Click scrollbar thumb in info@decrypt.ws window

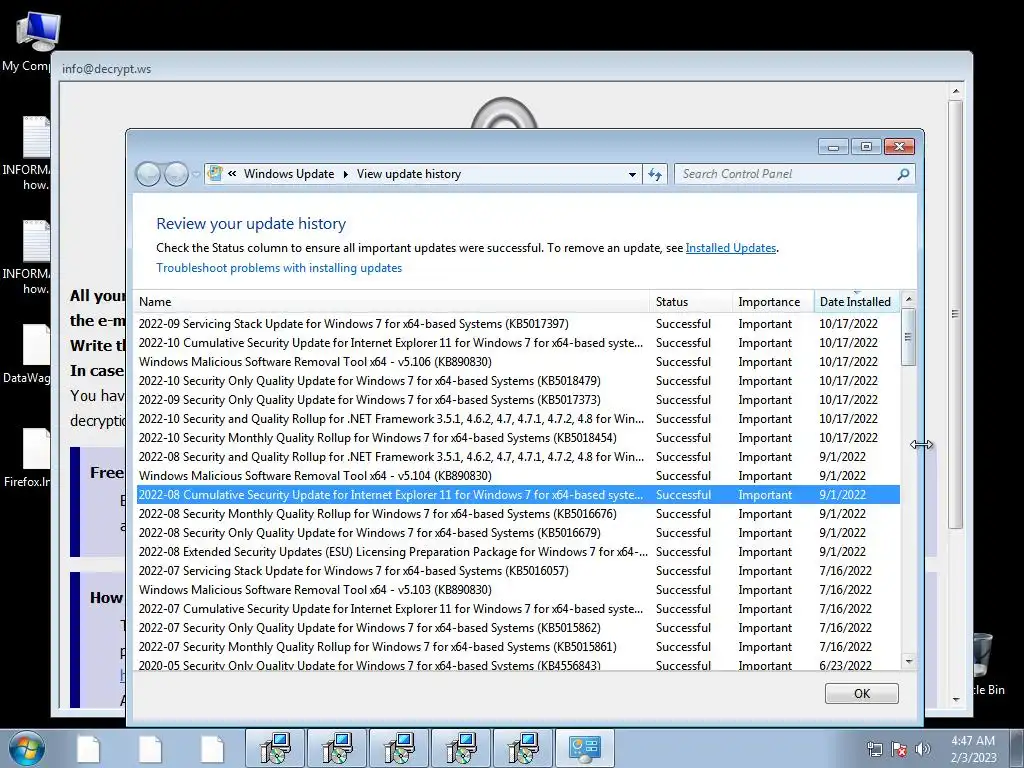pyautogui.click(x=955, y=314)
